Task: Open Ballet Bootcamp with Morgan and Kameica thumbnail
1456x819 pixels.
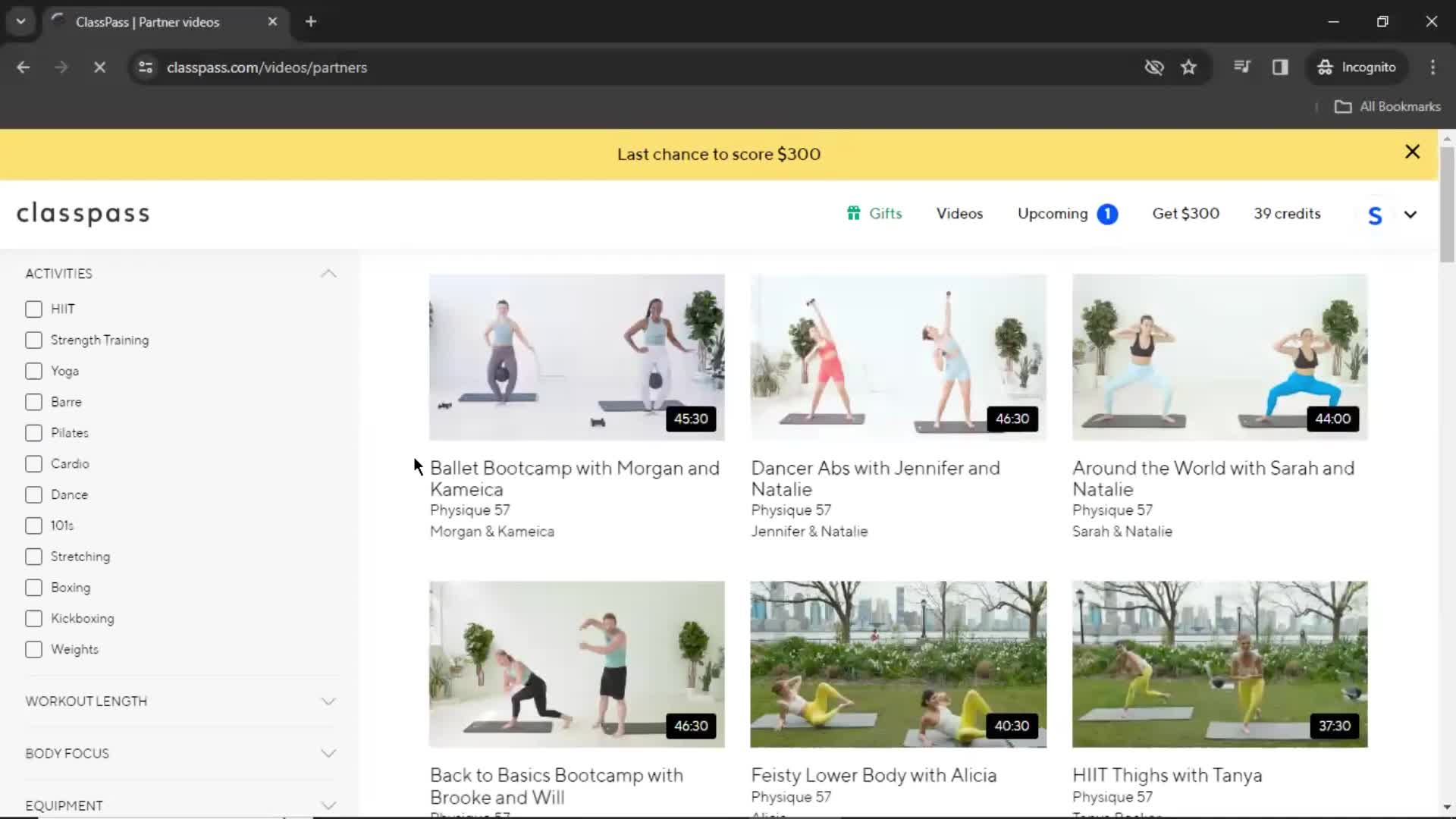Action: (x=577, y=357)
